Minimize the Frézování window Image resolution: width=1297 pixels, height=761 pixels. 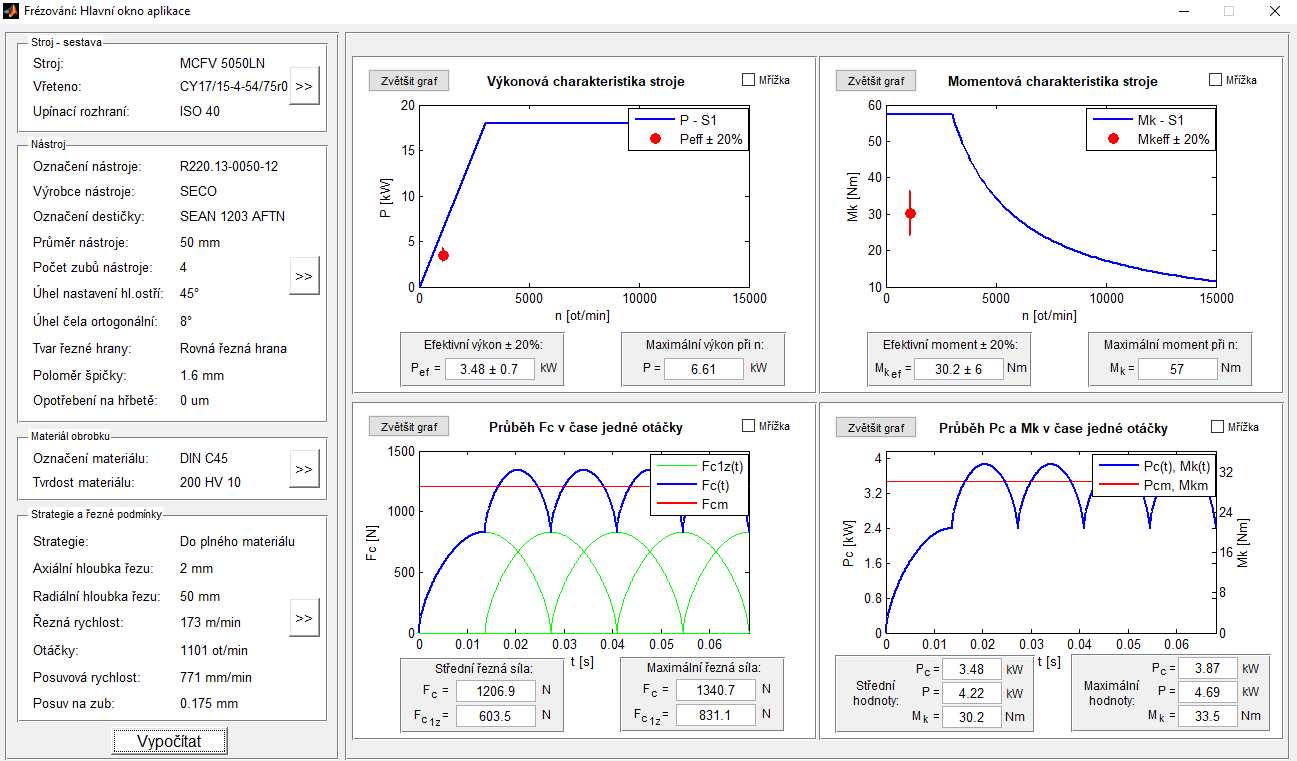[x=1184, y=11]
